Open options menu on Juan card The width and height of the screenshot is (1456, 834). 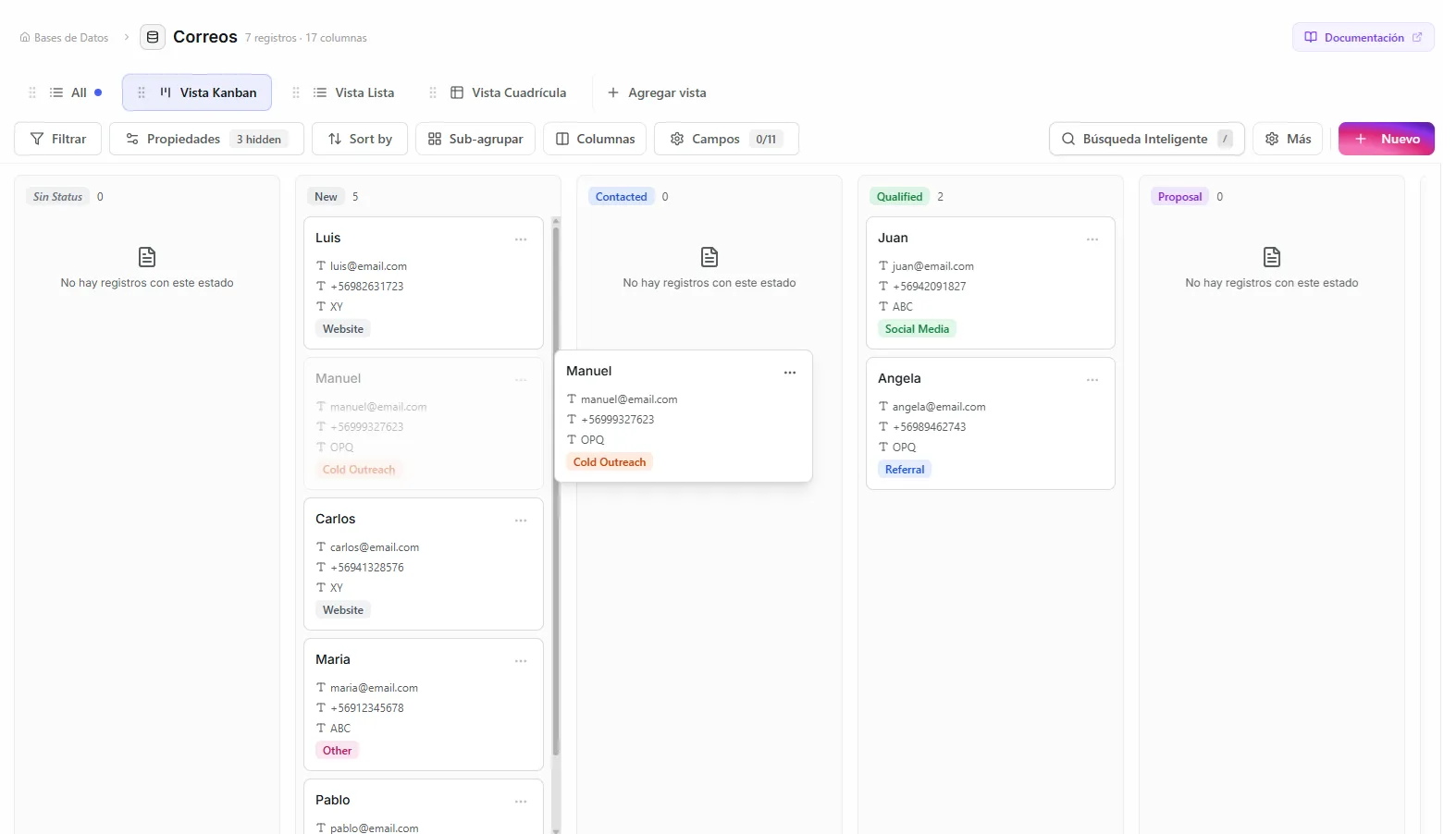tap(1092, 239)
